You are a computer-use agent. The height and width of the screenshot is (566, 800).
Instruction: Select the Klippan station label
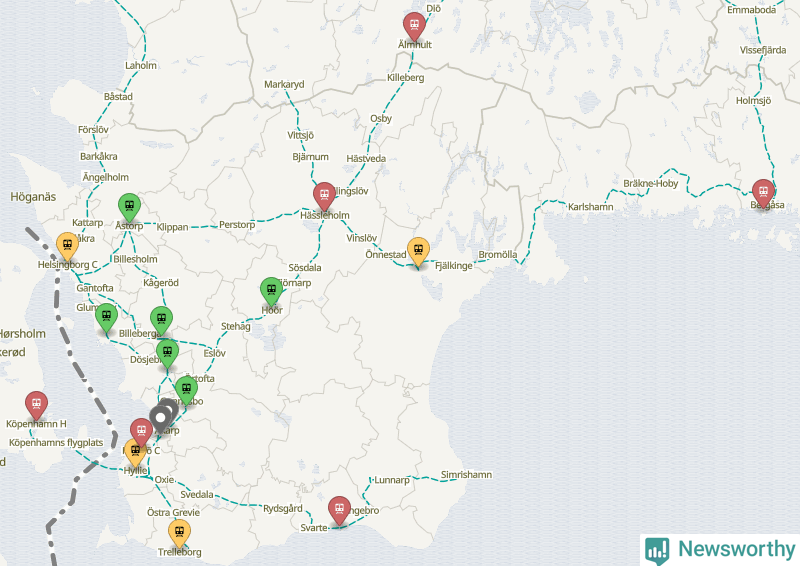[x=172, y=227]
